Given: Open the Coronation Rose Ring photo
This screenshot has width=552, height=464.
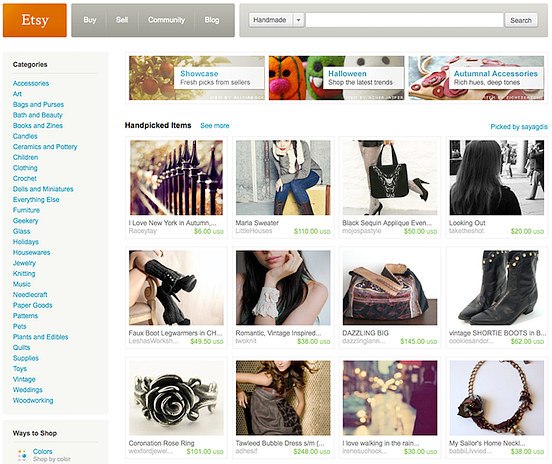Looking at the screenshot, I should (x=176, y=398).
